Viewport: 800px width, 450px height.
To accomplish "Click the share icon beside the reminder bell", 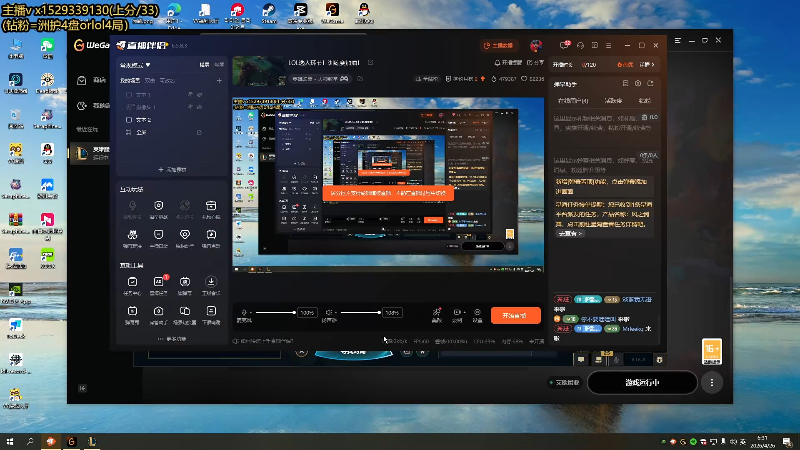I will 529,63.
